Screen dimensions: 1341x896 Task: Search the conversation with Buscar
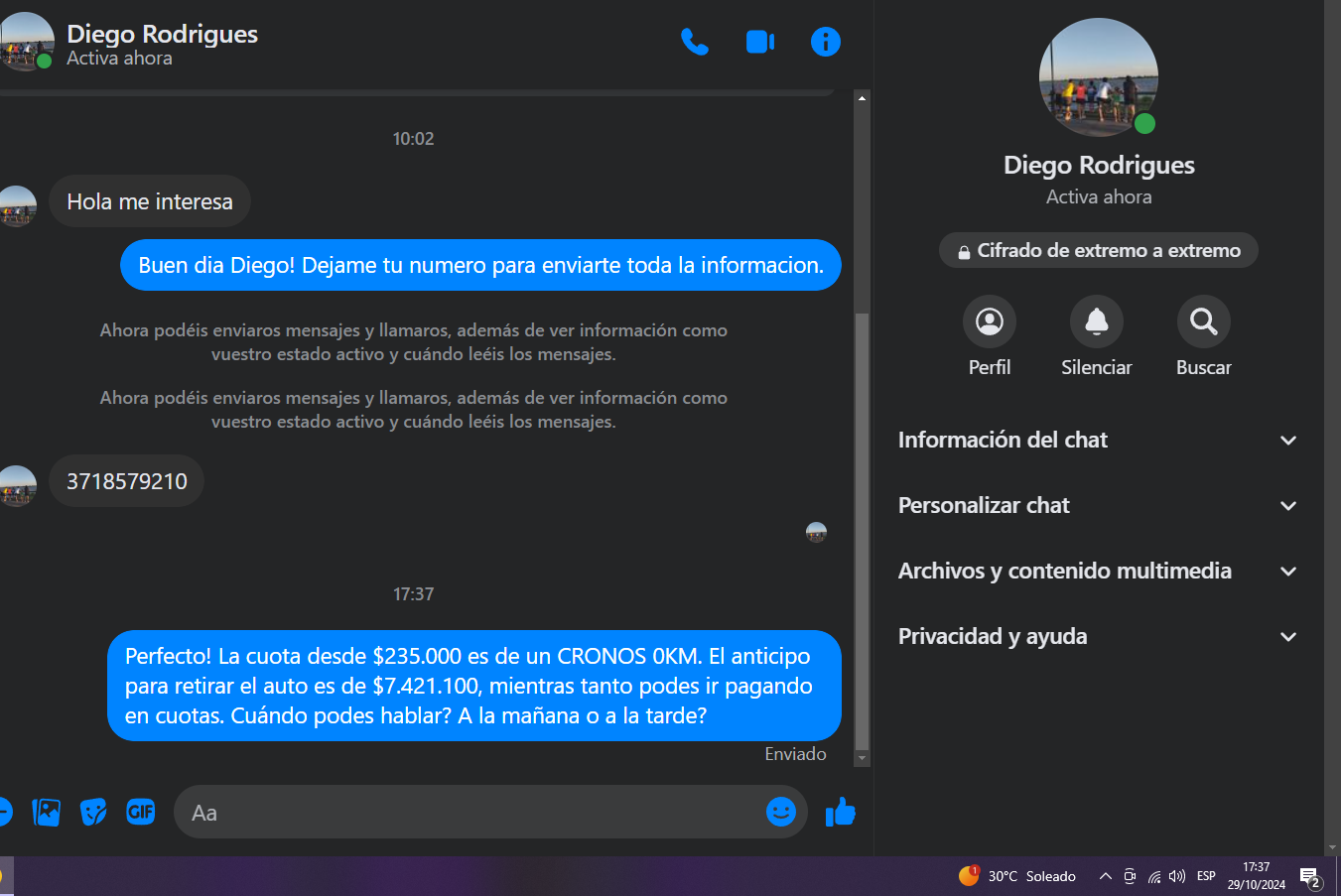[x=1203, y=322]
